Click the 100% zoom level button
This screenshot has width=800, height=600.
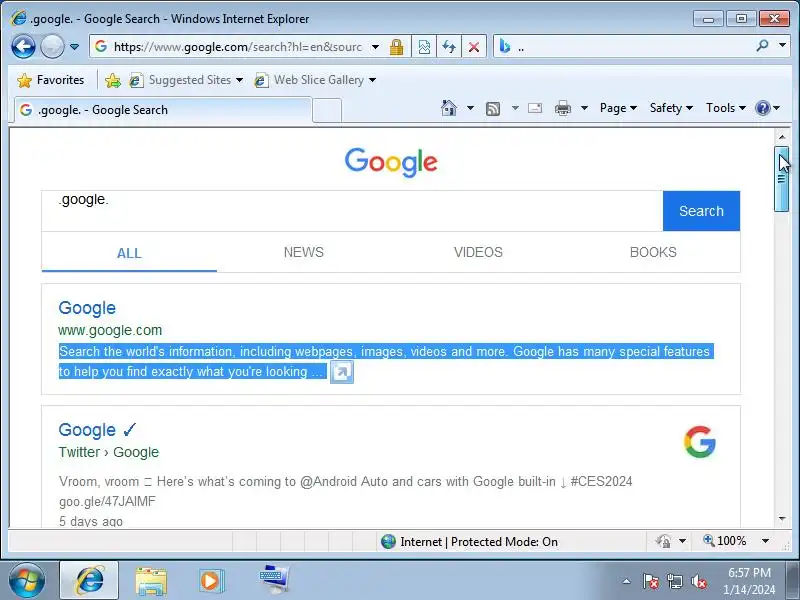click(724, 541)
